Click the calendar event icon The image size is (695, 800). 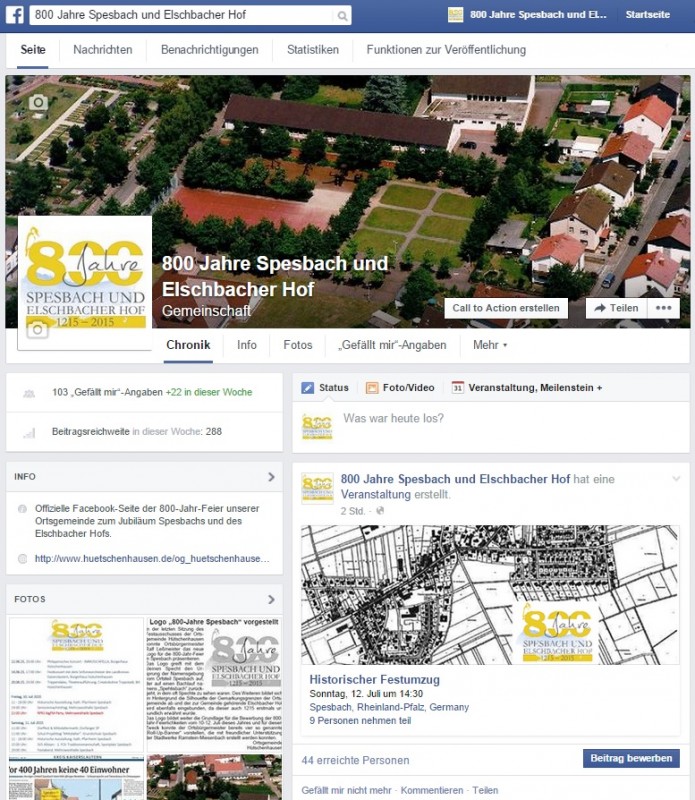(458, 388)
